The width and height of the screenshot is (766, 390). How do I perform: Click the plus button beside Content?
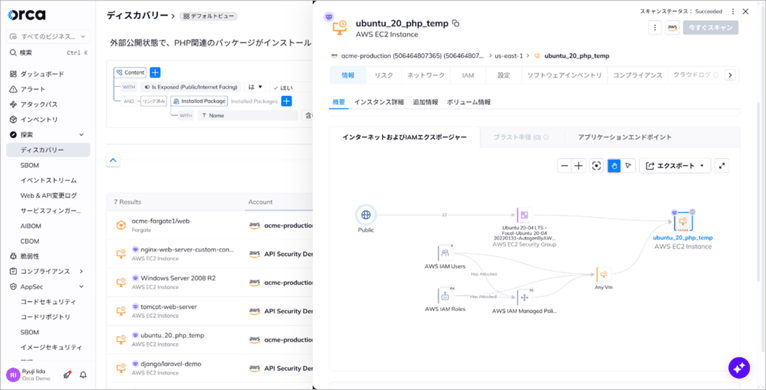point(155,72)
